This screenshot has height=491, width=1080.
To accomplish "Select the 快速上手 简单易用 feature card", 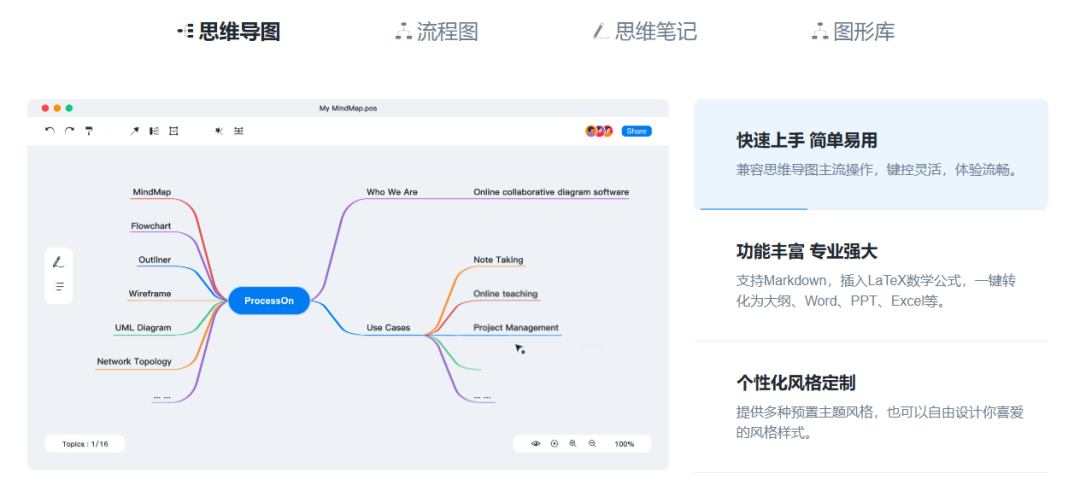I will pyautogui.click(x=870, y=154).
